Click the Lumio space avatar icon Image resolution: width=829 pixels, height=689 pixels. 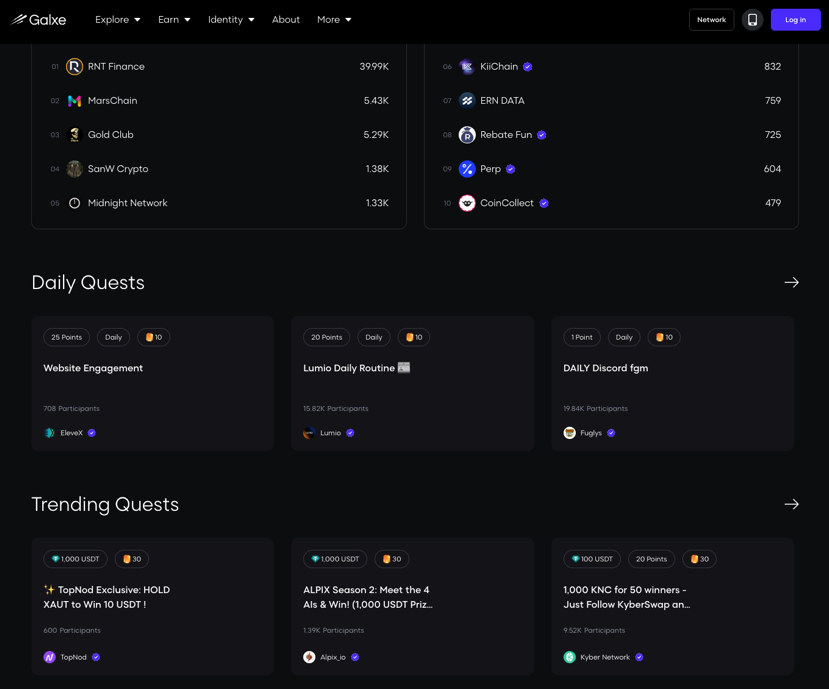click(309, 433)
